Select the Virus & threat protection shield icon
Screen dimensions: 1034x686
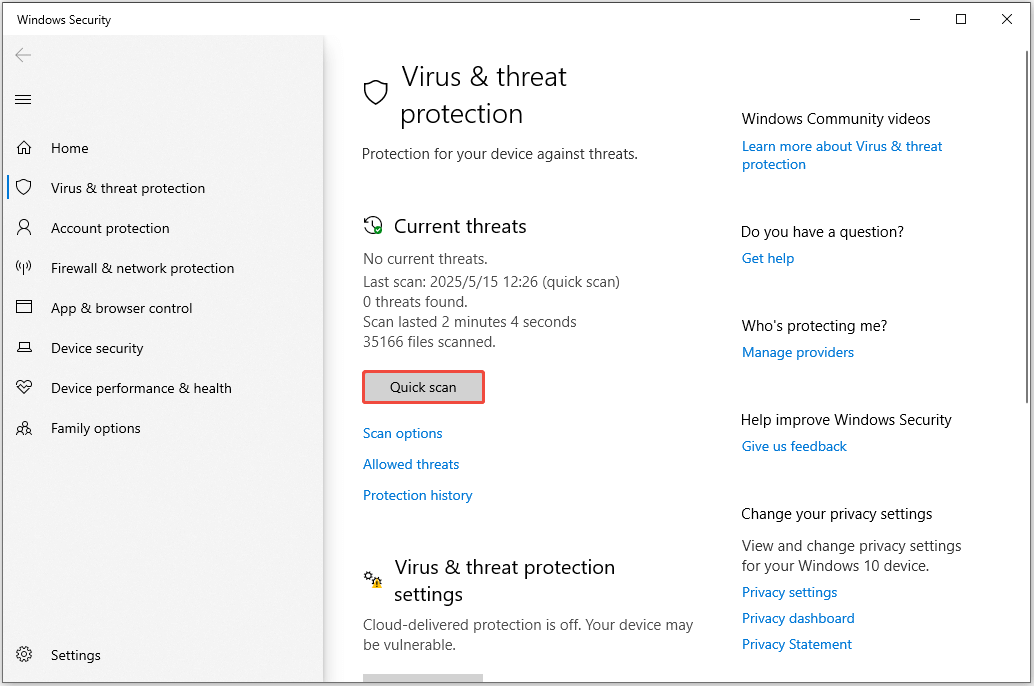[x=24, y=188]
